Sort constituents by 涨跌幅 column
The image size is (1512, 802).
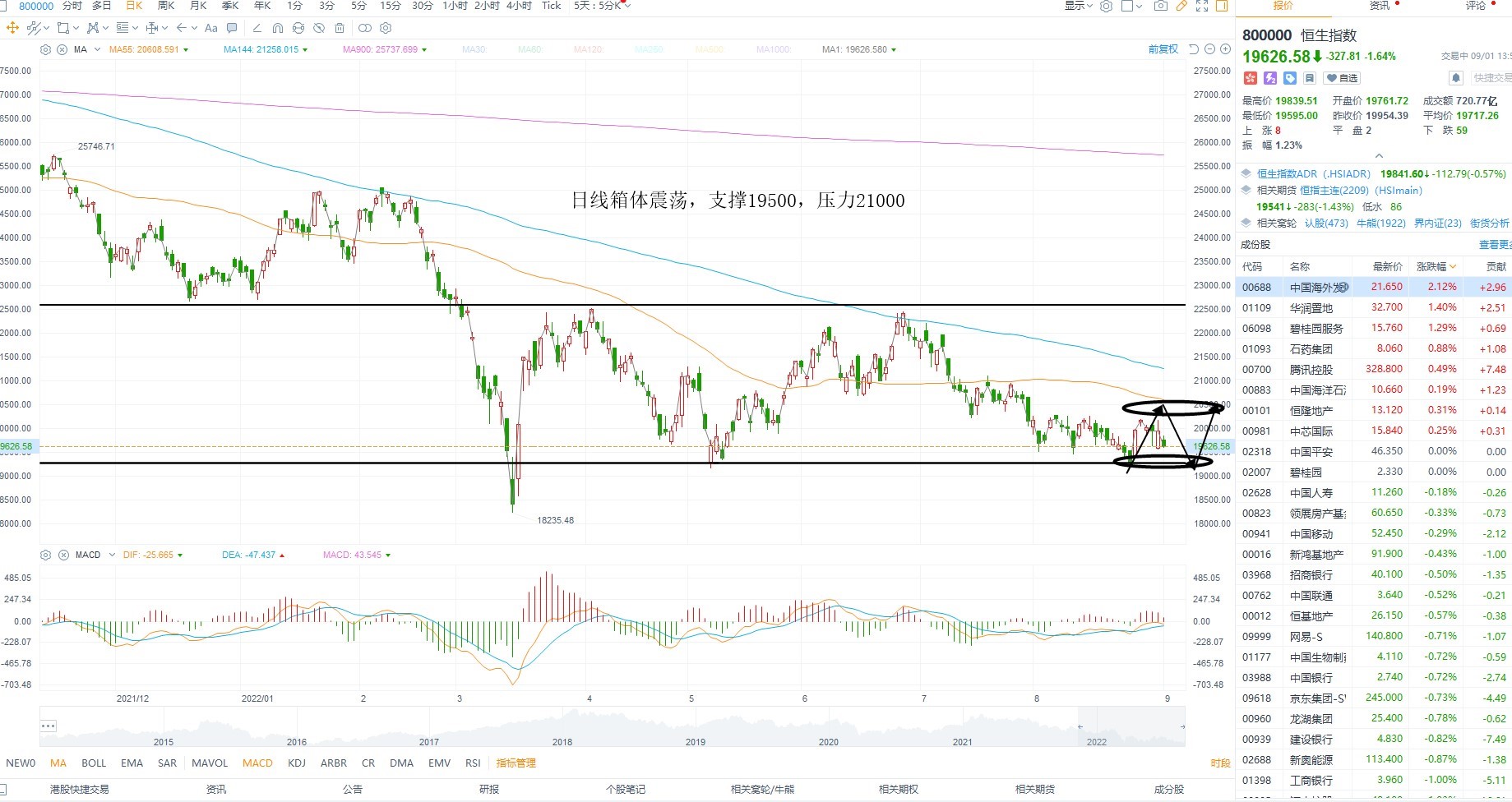tap(1436, 267)
